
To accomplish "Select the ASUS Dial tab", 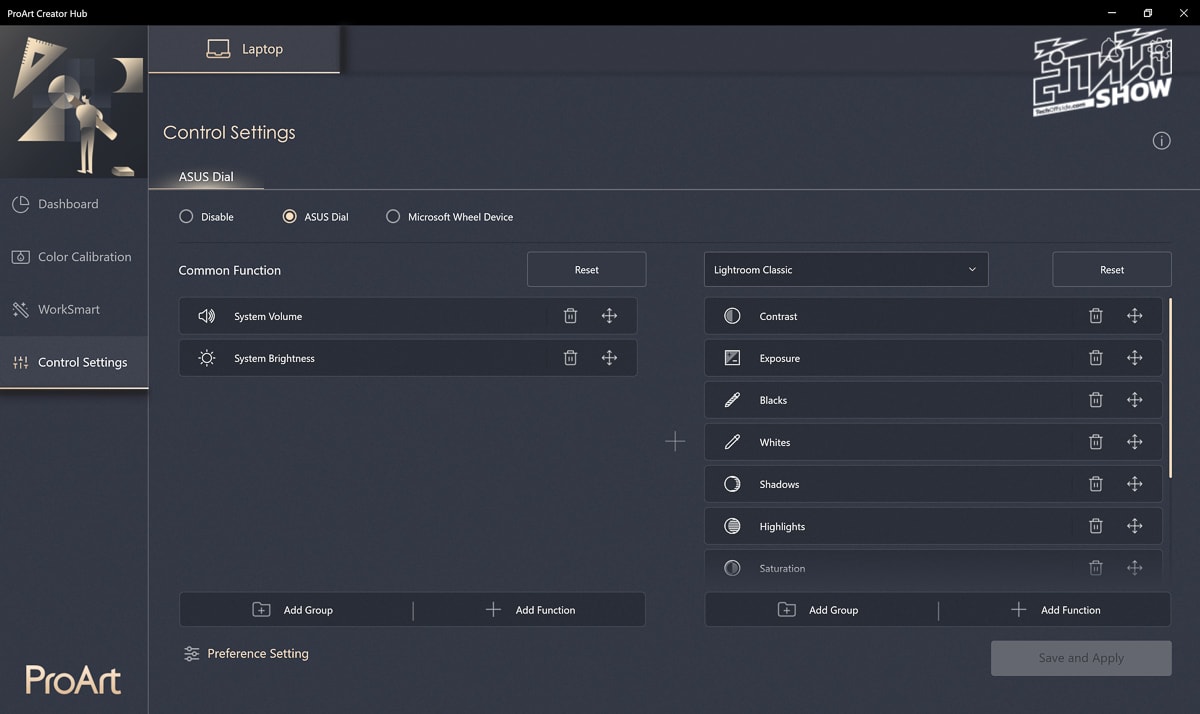I will tap(206, 177).
